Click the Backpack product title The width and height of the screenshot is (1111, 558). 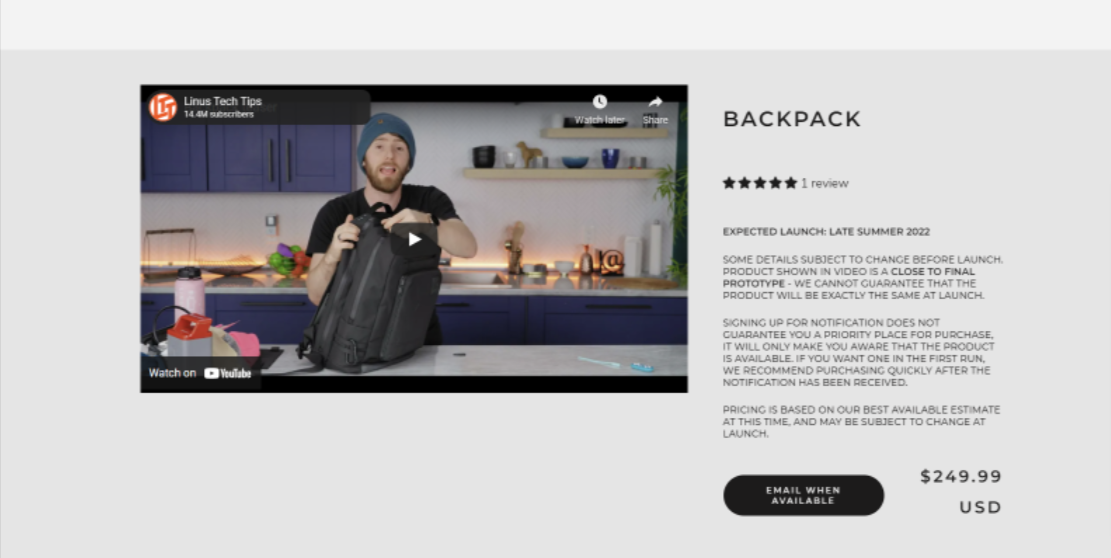point(792,119)
